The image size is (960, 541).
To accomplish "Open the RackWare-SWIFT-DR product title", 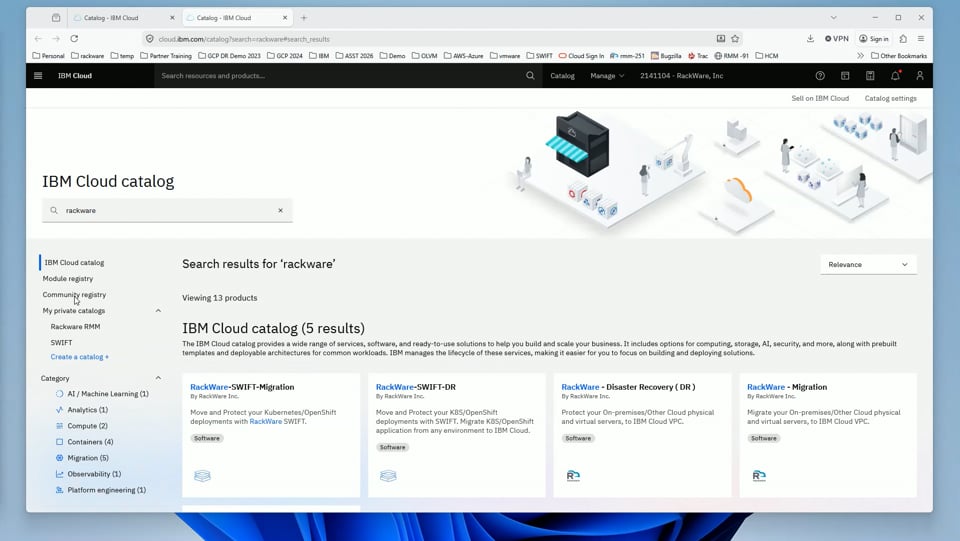I will [416, 387].
